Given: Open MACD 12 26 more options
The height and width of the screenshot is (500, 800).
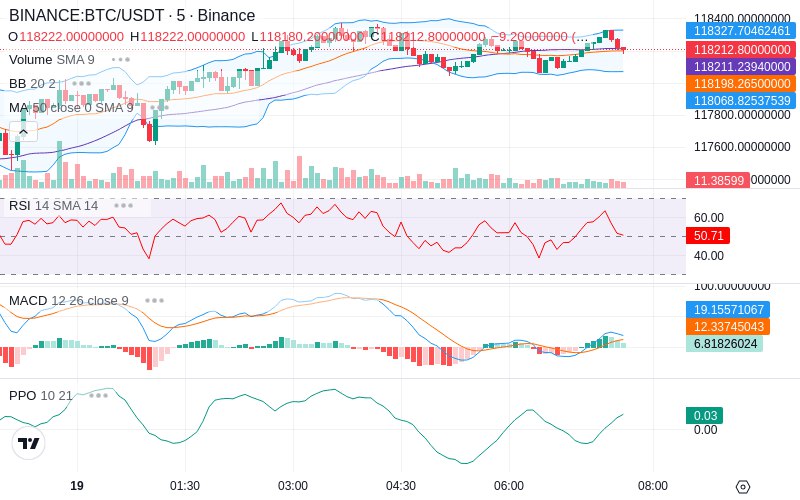Looking at the screenshot, I should (154, 301).
